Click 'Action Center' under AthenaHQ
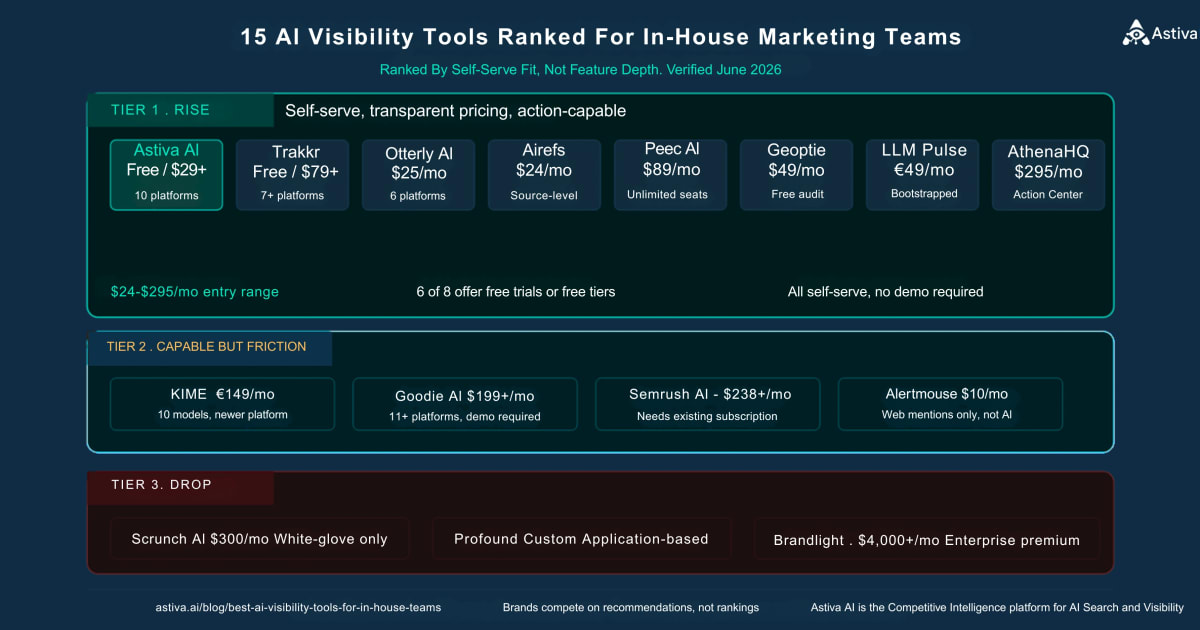The width and height of the screenshot is (1200, 630). coord(1048,194)
